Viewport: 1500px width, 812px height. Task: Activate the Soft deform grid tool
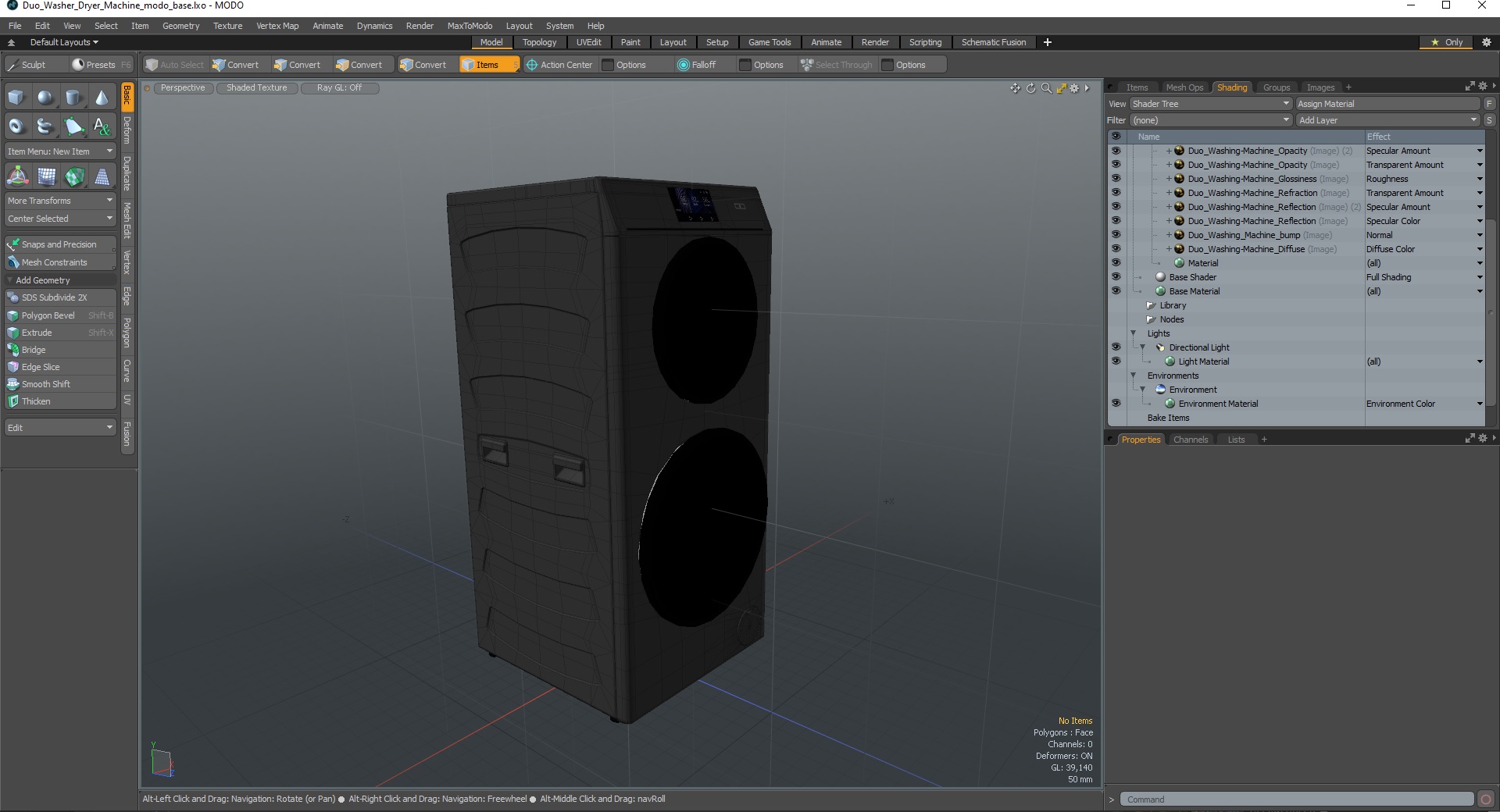click(x=46, y=176)
